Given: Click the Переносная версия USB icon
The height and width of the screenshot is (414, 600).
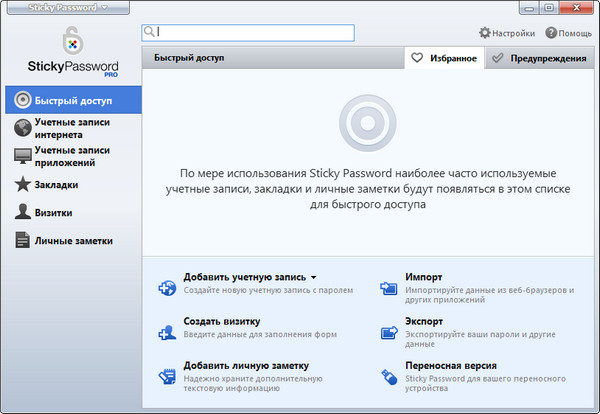Looking at the screenshot, I should 390,377.
